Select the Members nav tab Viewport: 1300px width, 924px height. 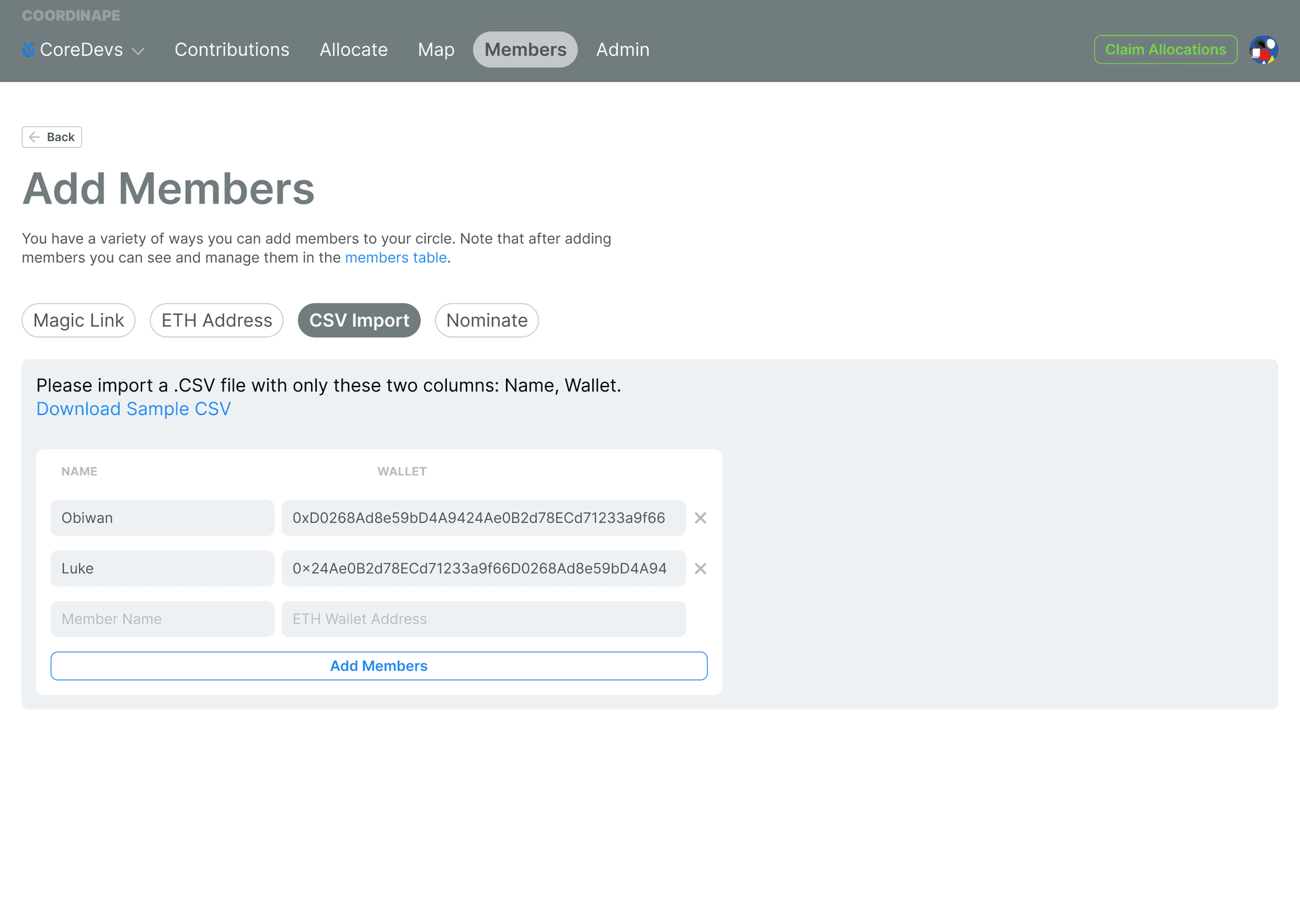(x=525, y=49)
